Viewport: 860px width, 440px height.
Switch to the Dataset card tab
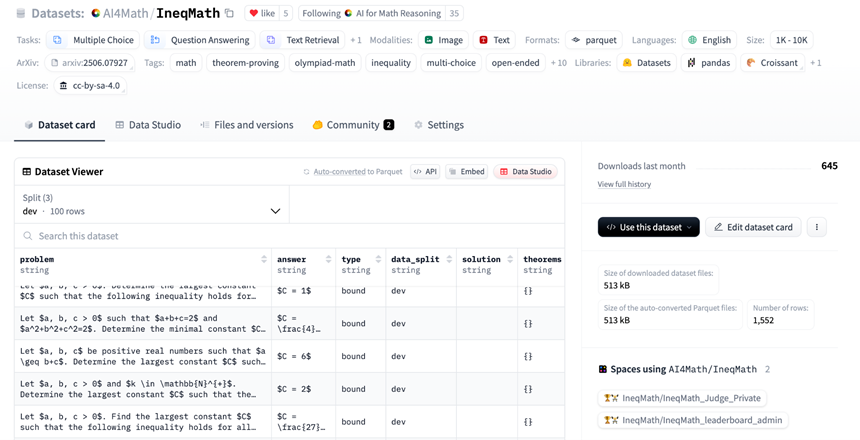click(60, 125)
